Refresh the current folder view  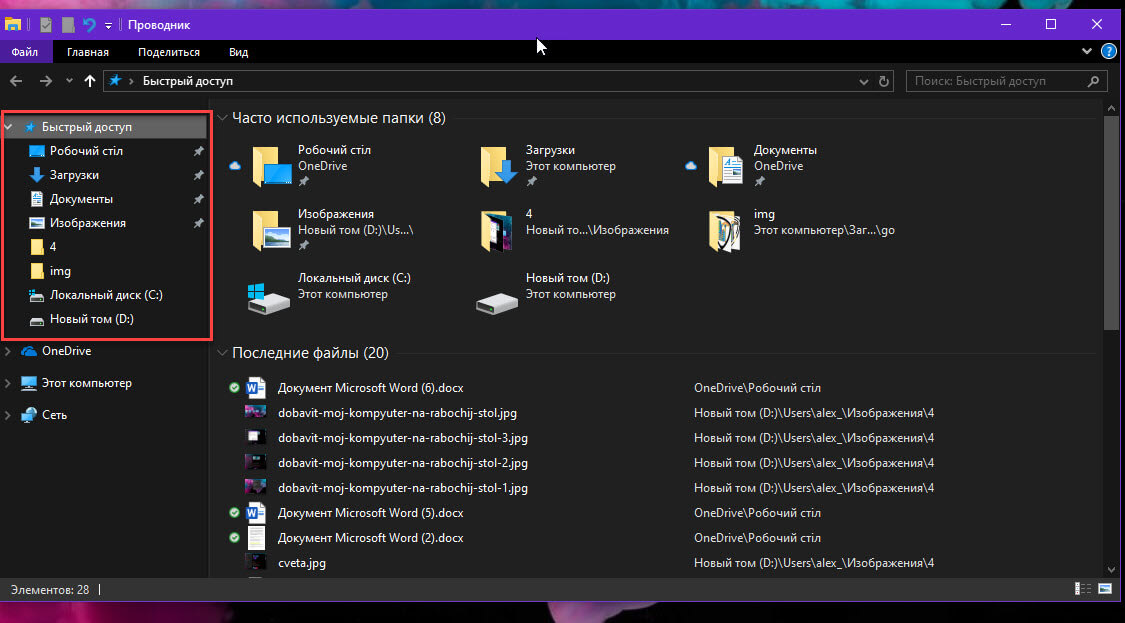pos(884,81)
